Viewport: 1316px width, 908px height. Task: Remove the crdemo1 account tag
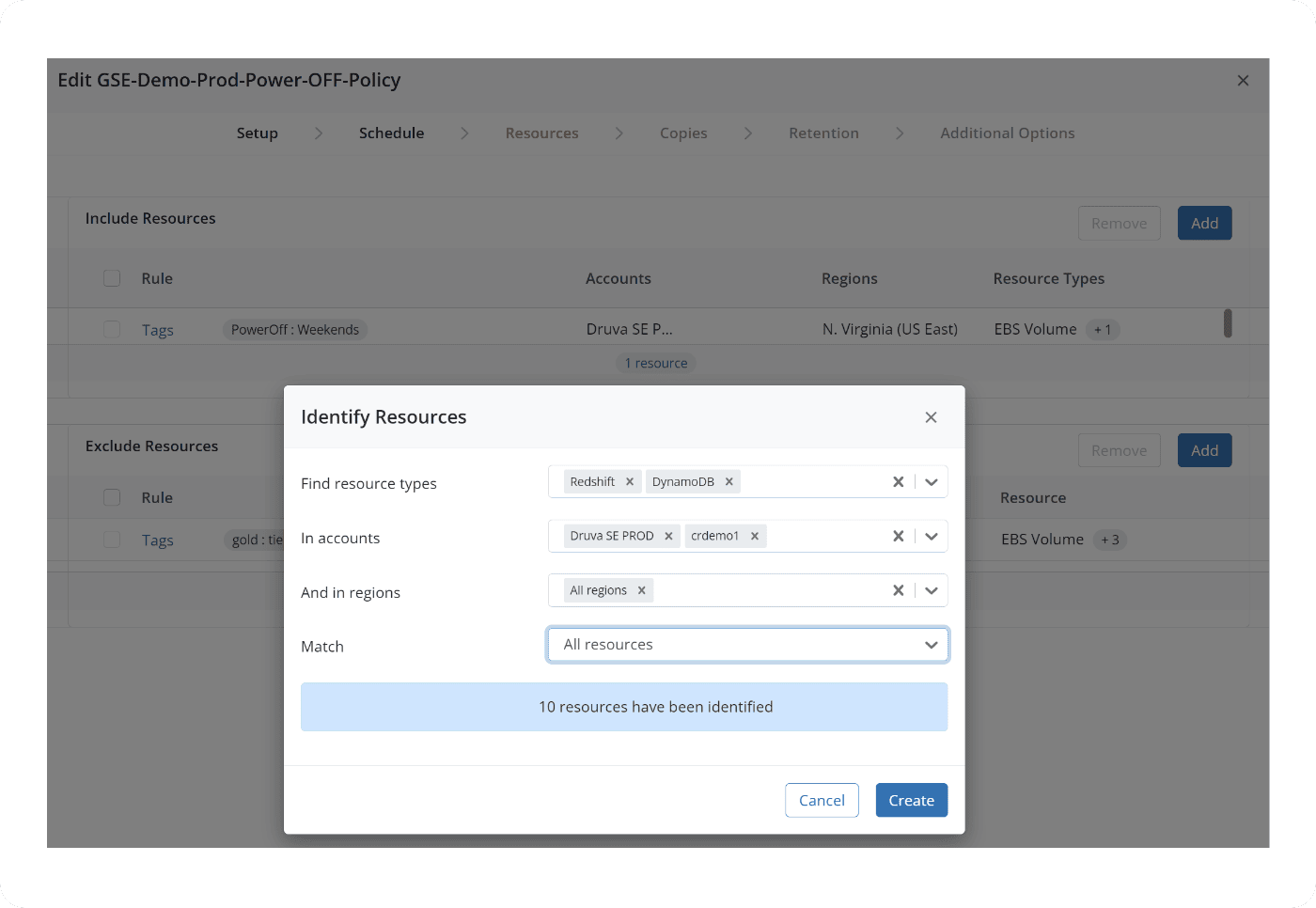[754, 537]
